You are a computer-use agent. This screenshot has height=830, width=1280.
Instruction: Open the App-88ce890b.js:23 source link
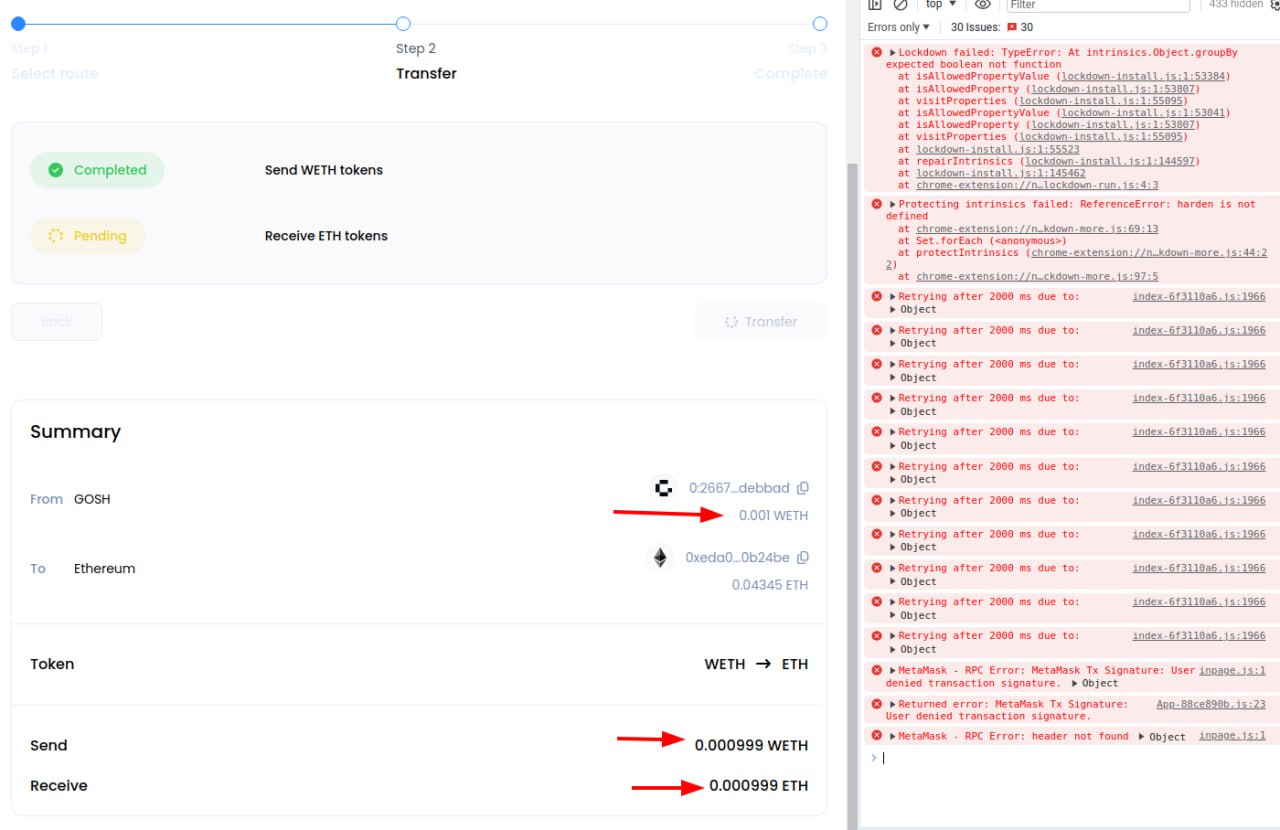[x=1210, y=704]
